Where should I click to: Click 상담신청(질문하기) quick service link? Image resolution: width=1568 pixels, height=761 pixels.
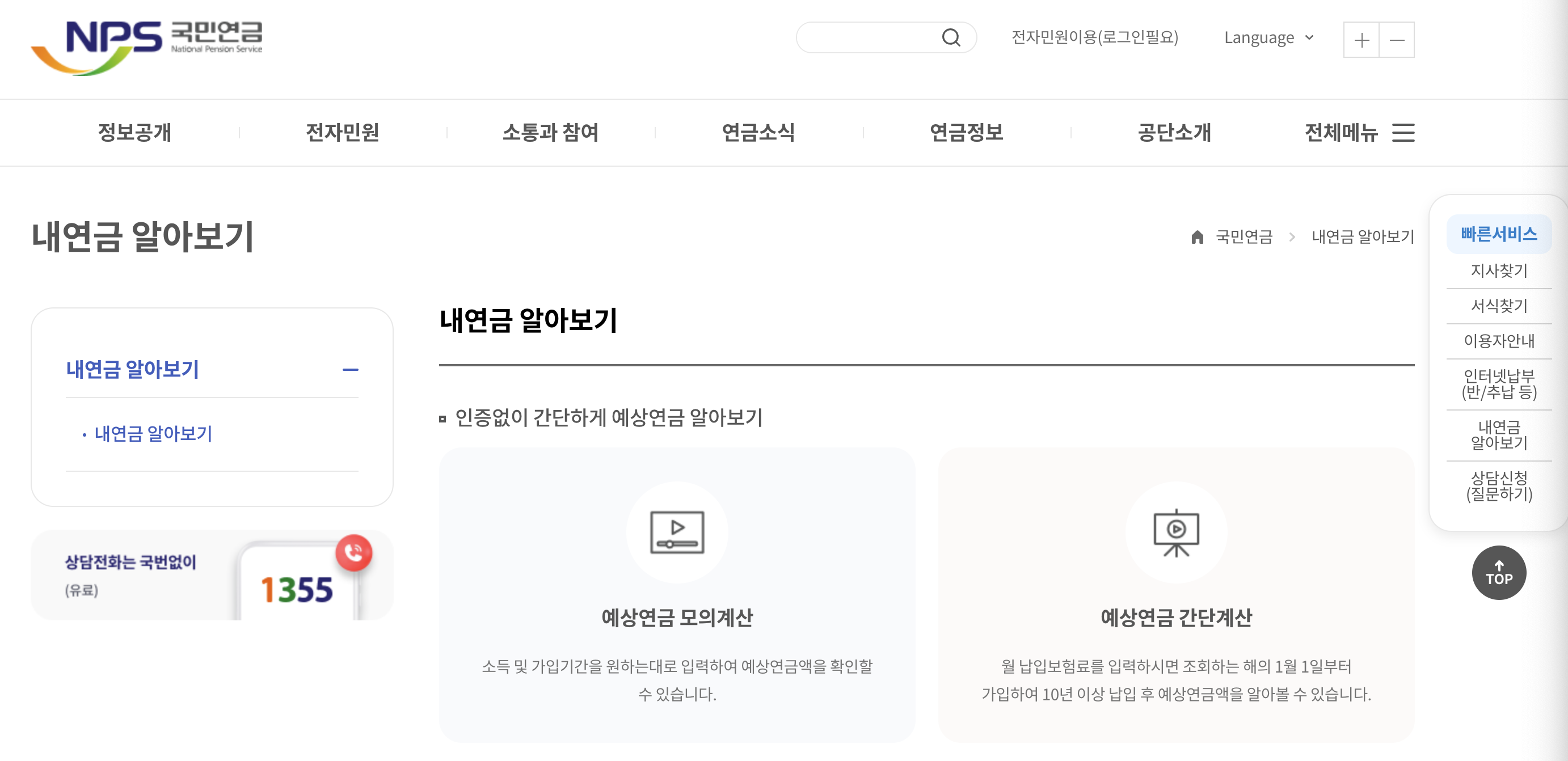[x=1499, y=485]
